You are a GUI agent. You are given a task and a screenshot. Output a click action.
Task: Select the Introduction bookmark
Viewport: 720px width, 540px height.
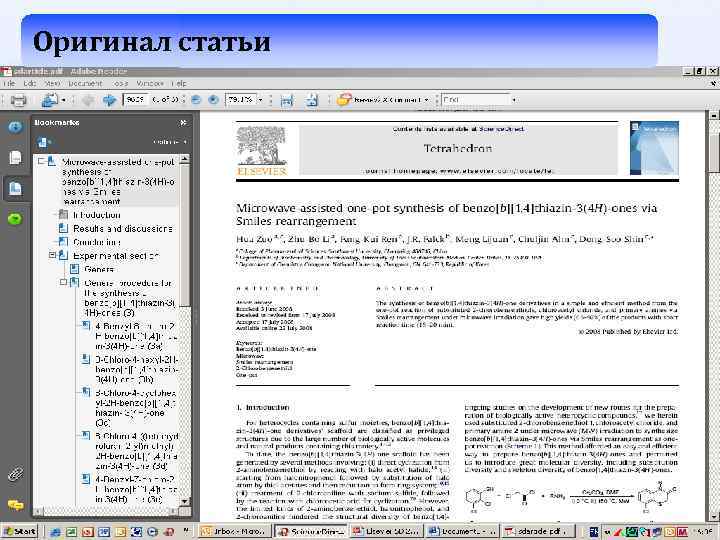96,215
